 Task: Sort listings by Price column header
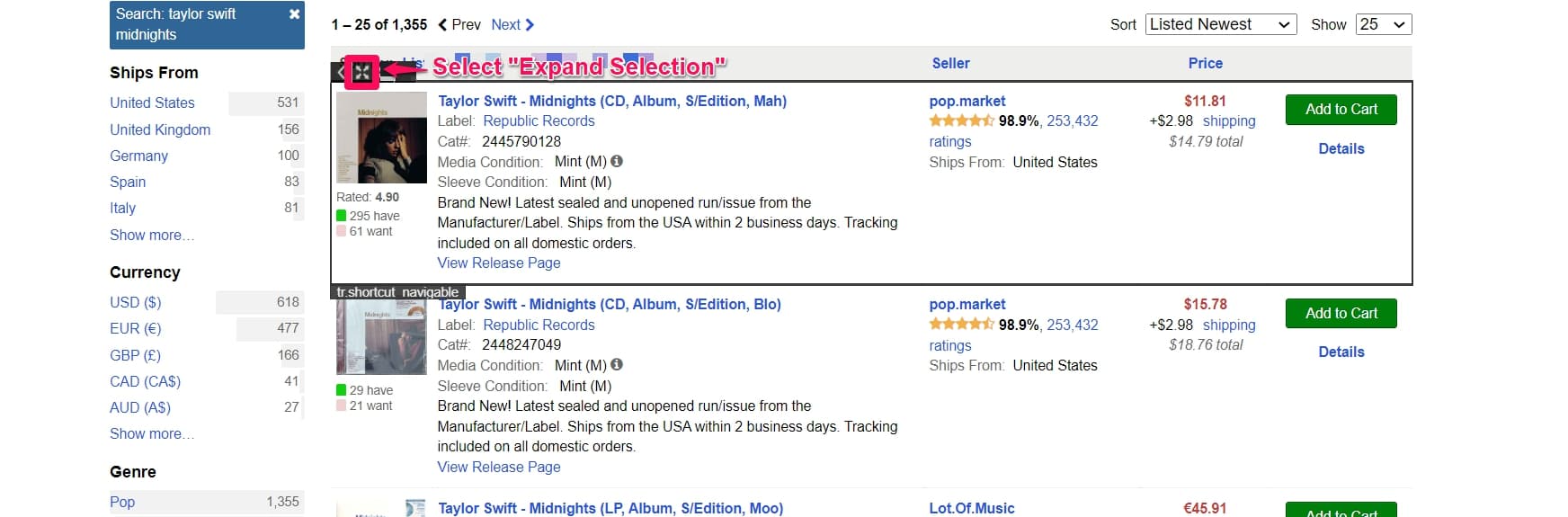click(1205, 64)
